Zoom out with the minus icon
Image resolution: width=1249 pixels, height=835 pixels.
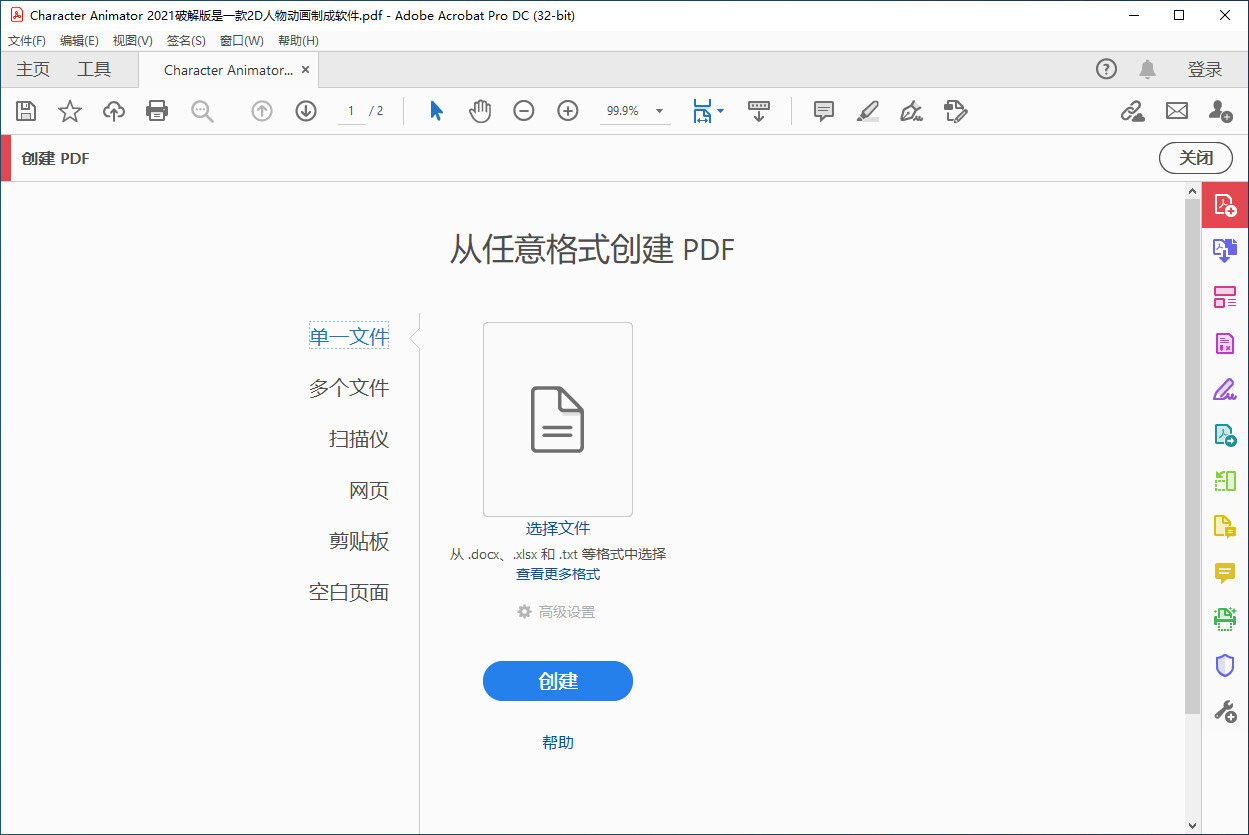pyautogui.click(x=524, y=111)
